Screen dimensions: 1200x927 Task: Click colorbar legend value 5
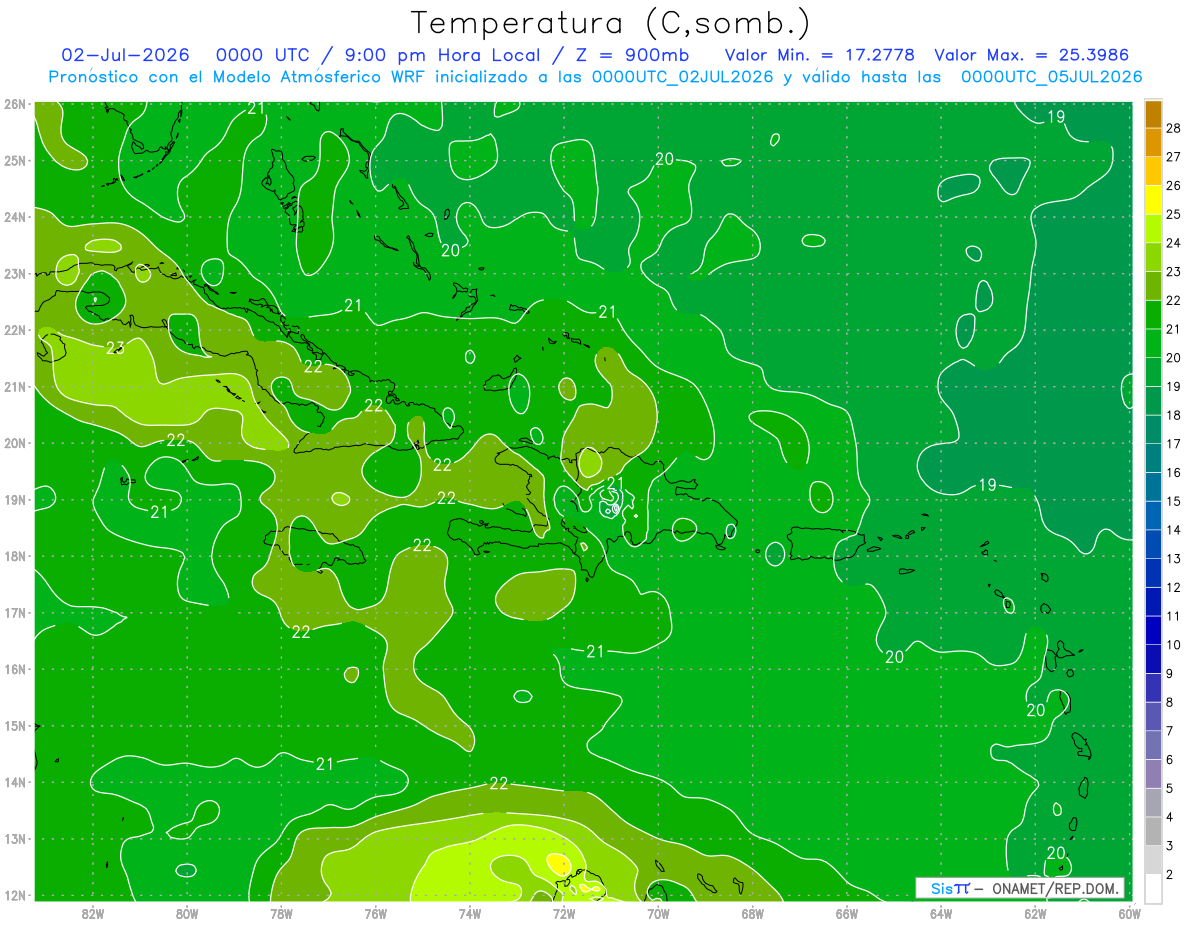click(x=1169, y=788)
